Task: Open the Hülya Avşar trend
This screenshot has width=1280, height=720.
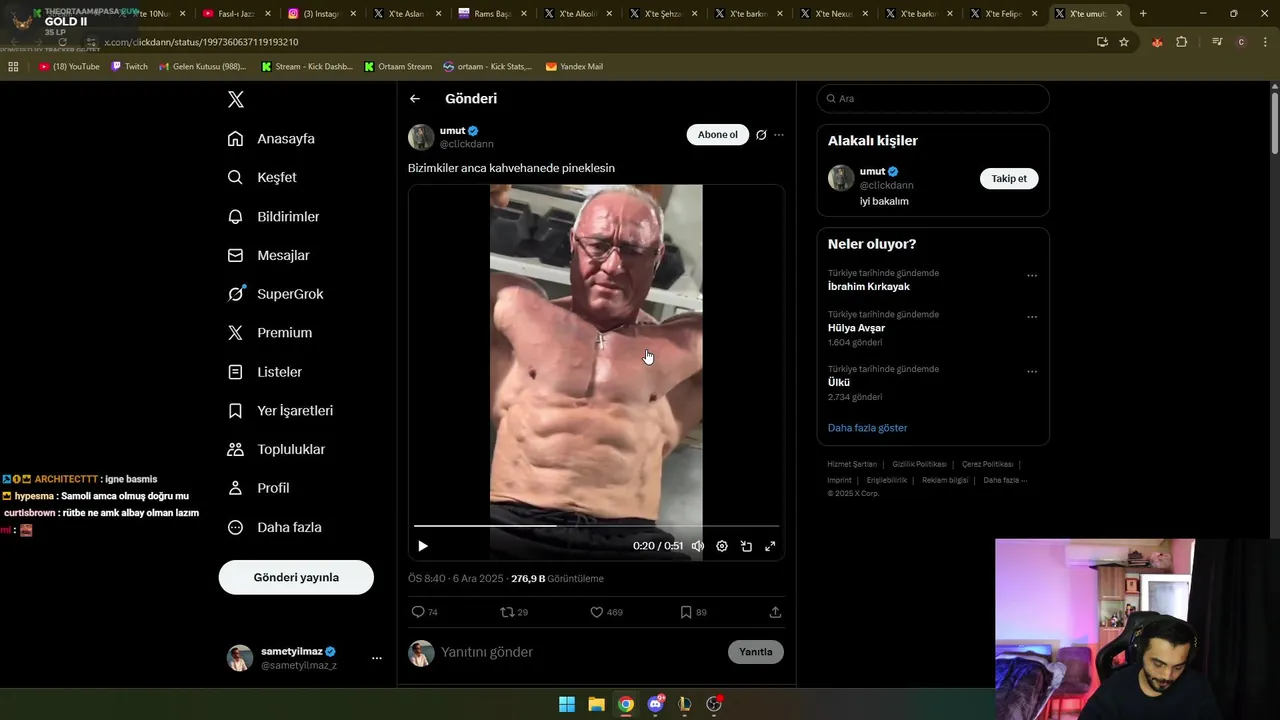Action: 856,328
